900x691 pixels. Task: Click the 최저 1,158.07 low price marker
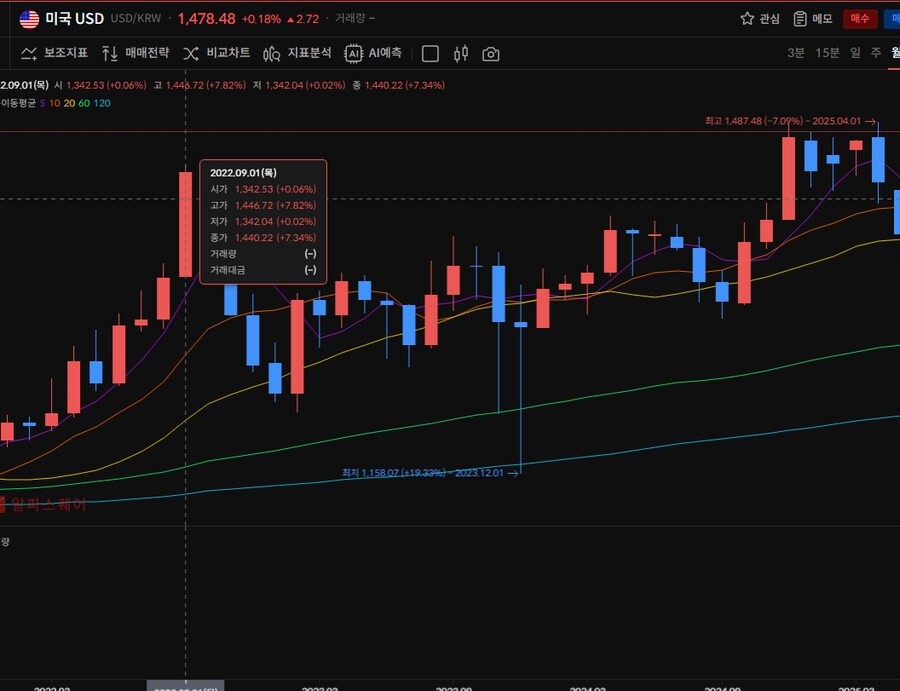[428, 472]
